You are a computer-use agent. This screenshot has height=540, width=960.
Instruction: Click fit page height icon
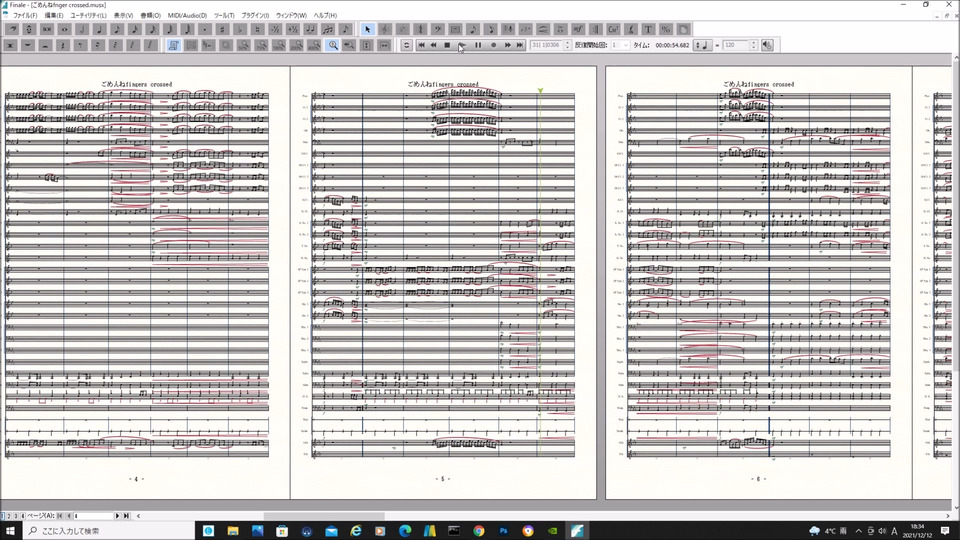click(367, 45)
